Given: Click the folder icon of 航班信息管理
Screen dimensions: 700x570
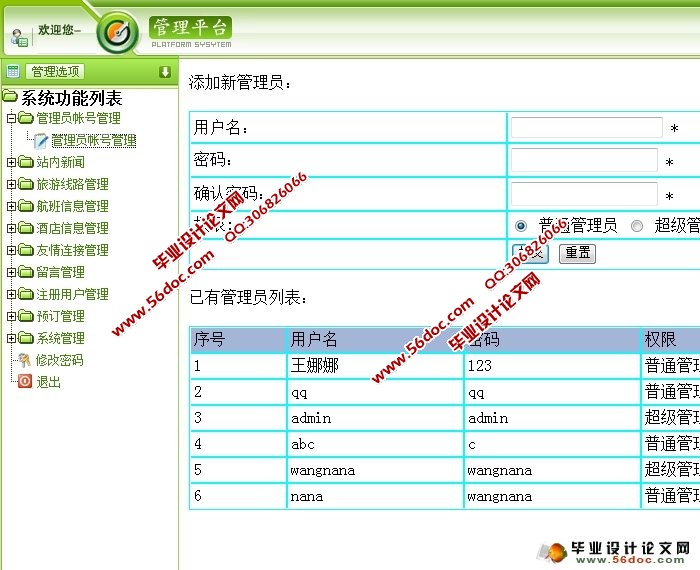Looking at the screenshot, I should pyautogui.click(x=26, y=205).
